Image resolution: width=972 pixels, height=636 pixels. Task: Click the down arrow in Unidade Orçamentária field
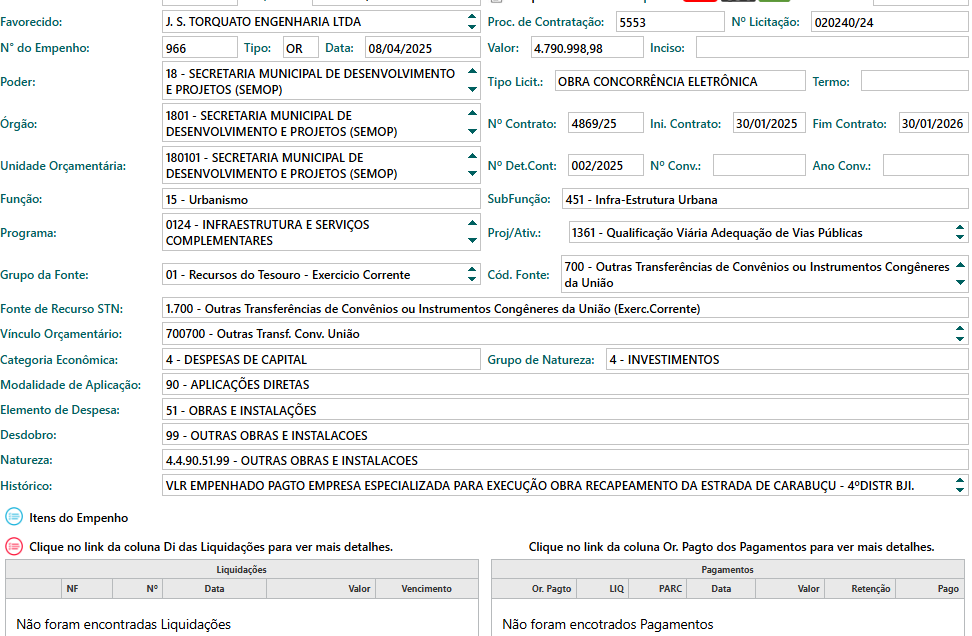pyautogui.click(x=472, y=174)
